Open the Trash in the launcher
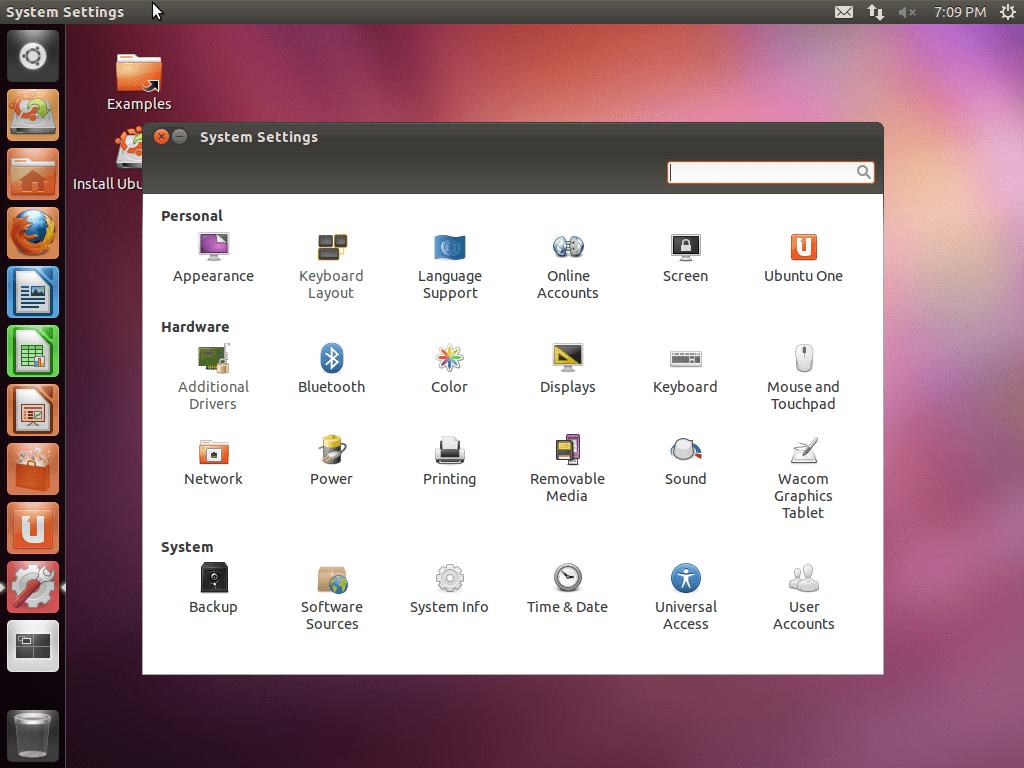 pyautogui.click(x=33, y=735)
